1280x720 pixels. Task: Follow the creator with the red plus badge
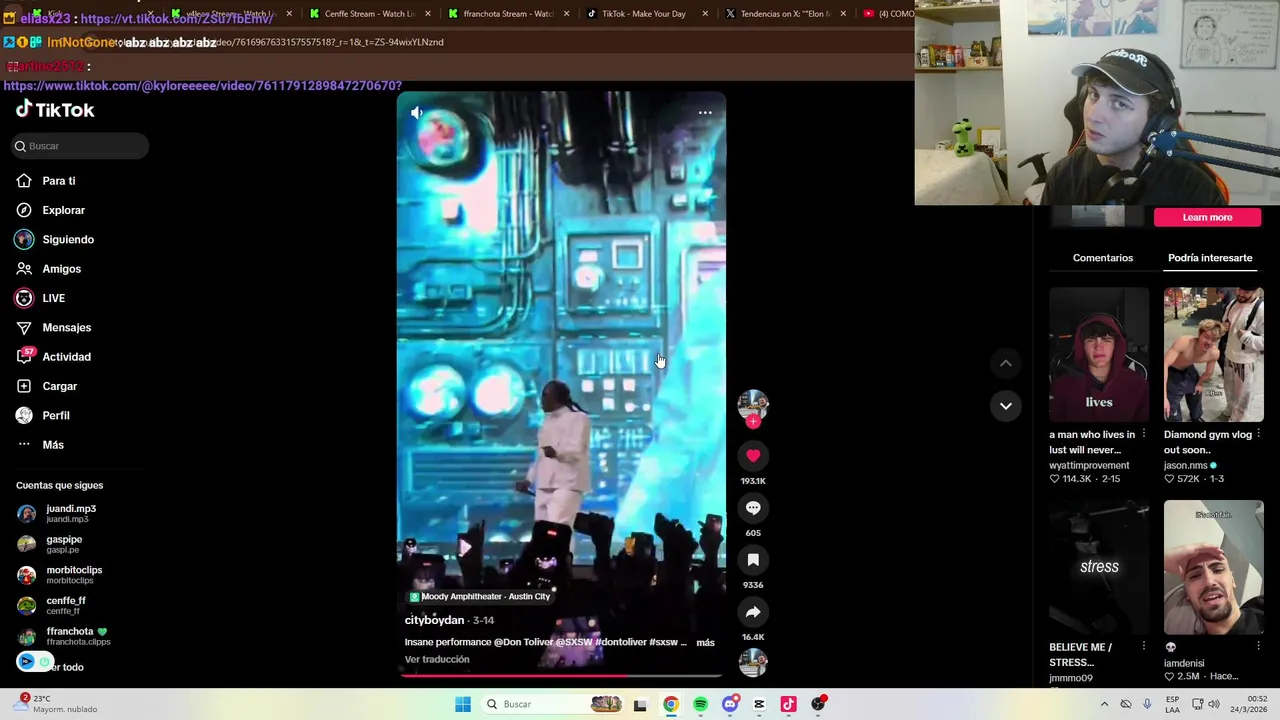point(753,422)
